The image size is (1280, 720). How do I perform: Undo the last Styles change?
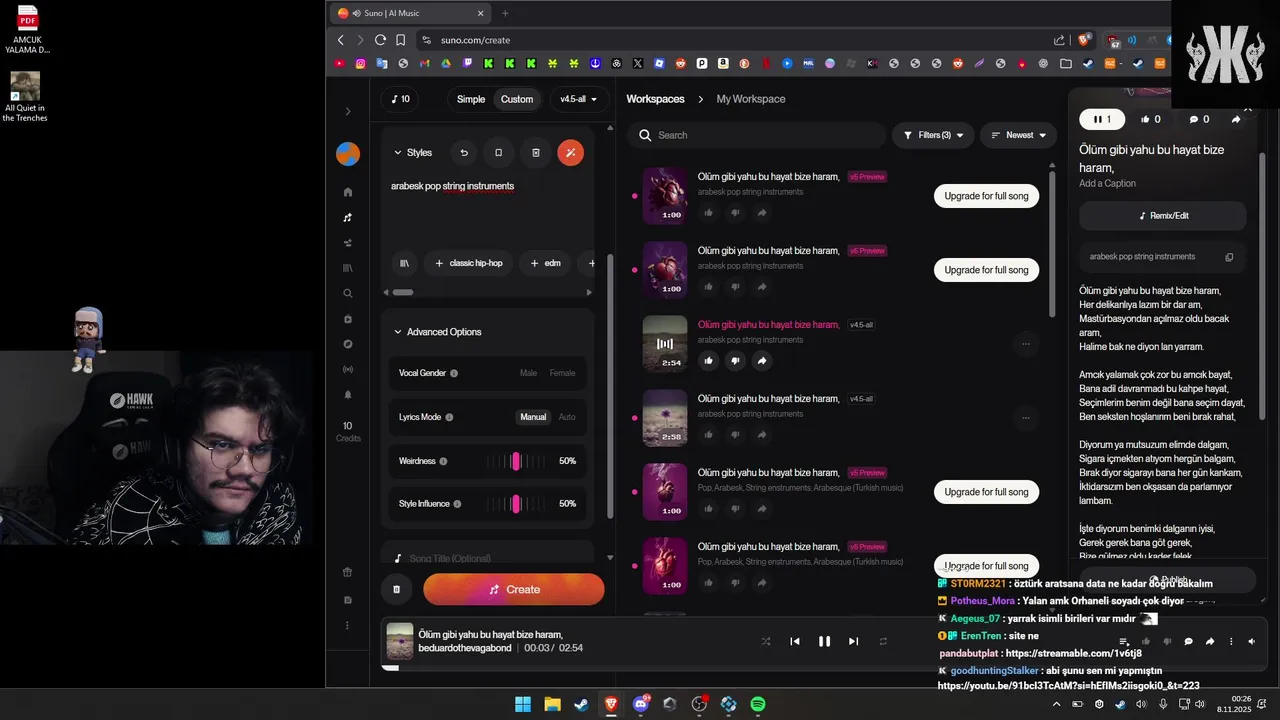[464, 153]
